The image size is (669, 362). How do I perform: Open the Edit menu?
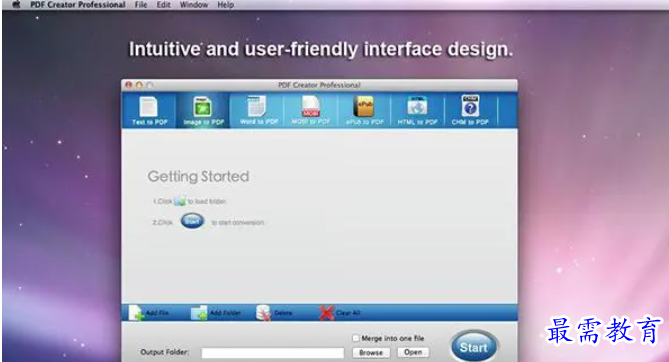163,5
